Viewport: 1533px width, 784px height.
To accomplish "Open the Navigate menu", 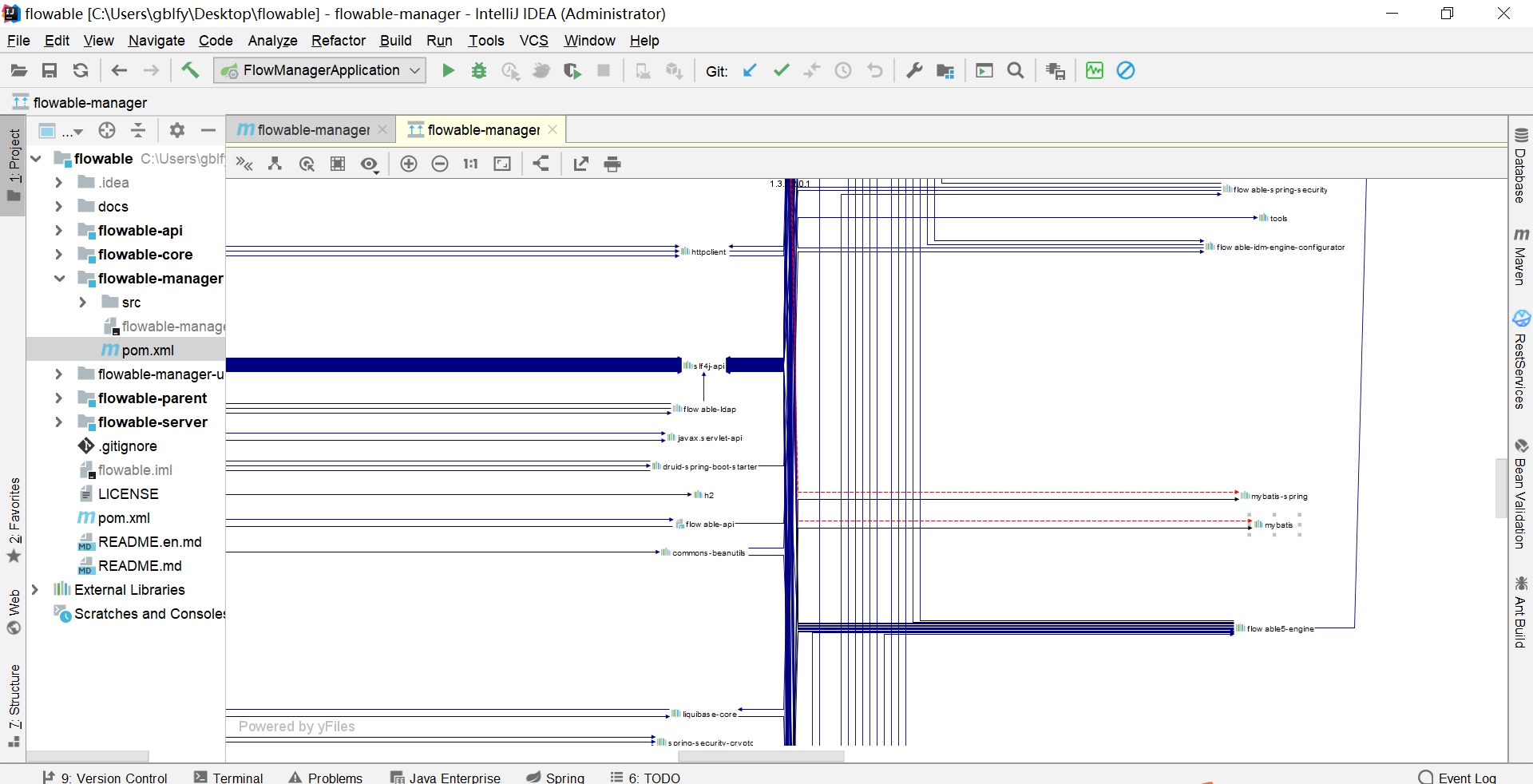I will tap(156, 41).
